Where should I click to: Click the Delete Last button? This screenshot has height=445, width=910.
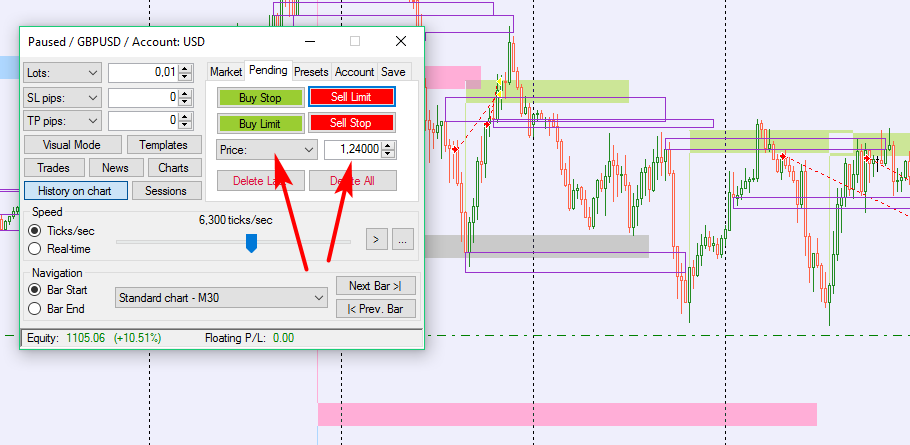click(x=261, y=181)
